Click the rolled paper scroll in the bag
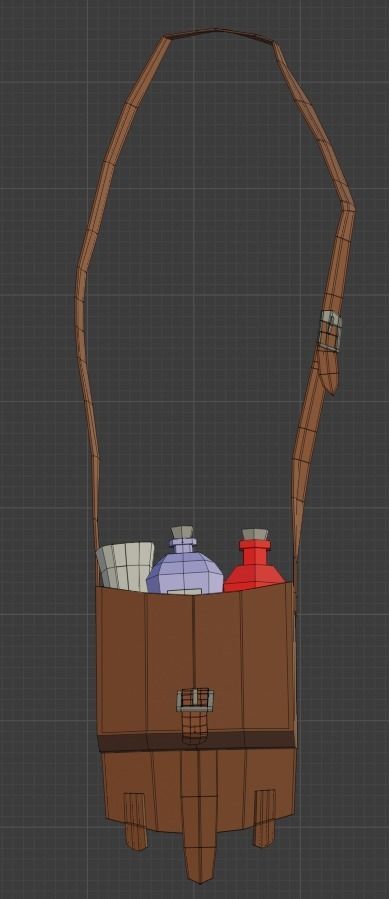 (x=125, y=566)
